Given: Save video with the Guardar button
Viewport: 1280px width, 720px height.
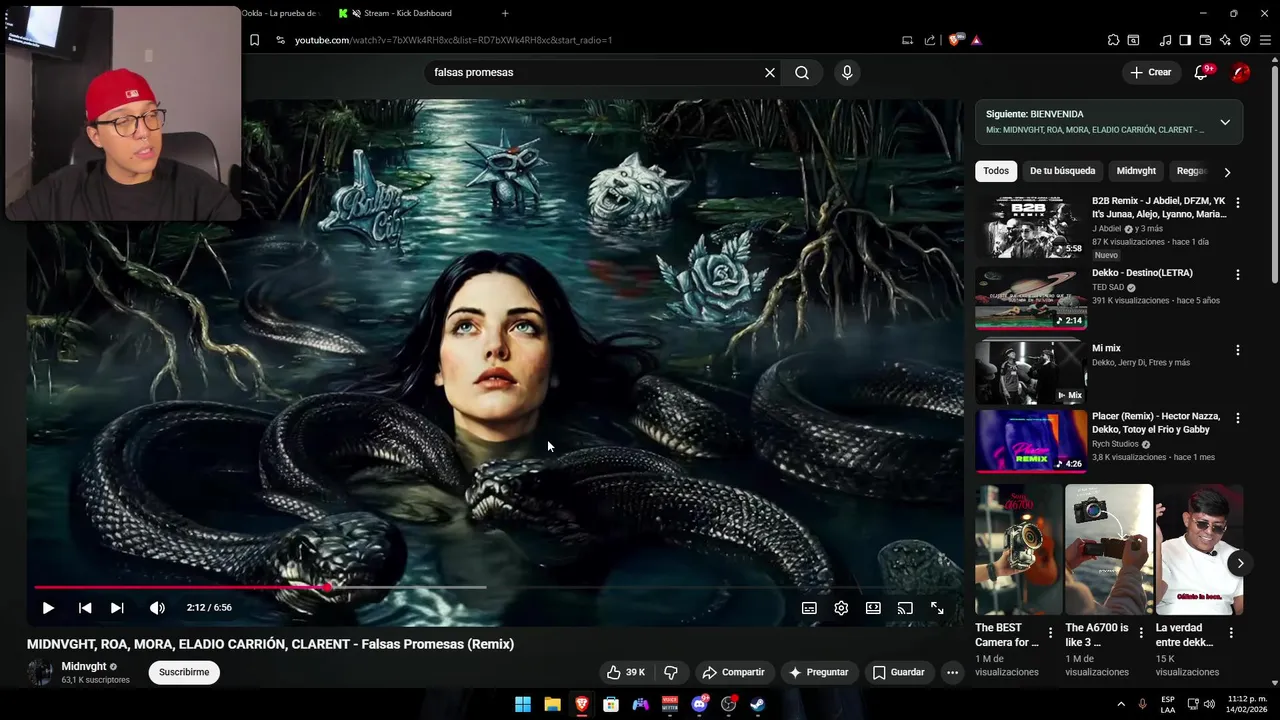Looking at the screenshot, I should [x=898, y=672].
